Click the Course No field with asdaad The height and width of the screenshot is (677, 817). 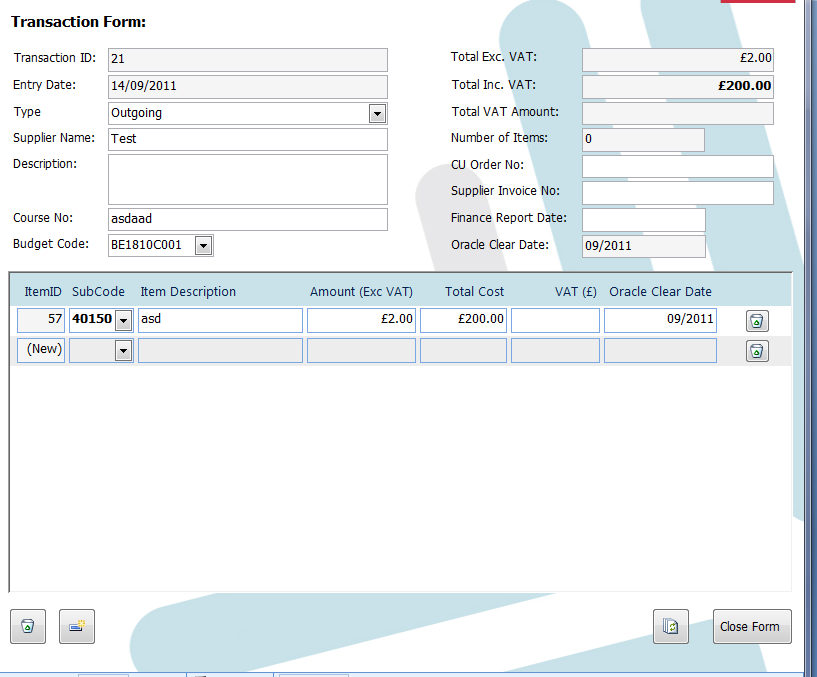[x=248, y=219]
